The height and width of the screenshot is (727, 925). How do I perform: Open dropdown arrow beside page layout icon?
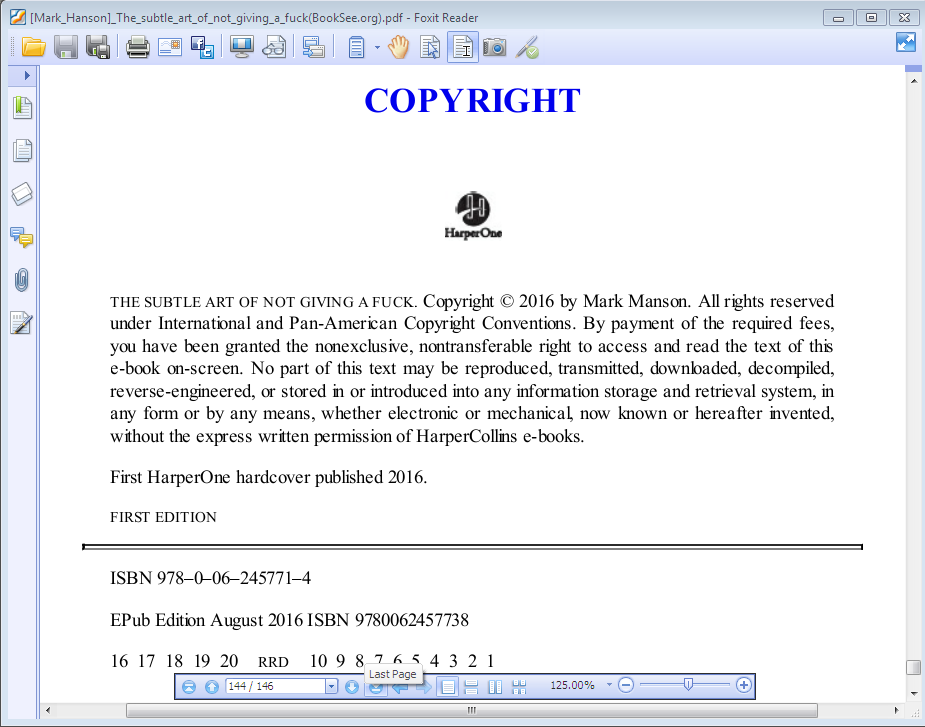coord(377,47)
